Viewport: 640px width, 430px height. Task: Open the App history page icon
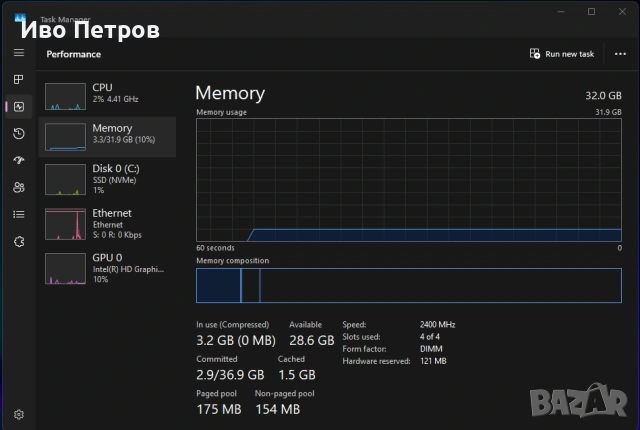click(18, 133)
